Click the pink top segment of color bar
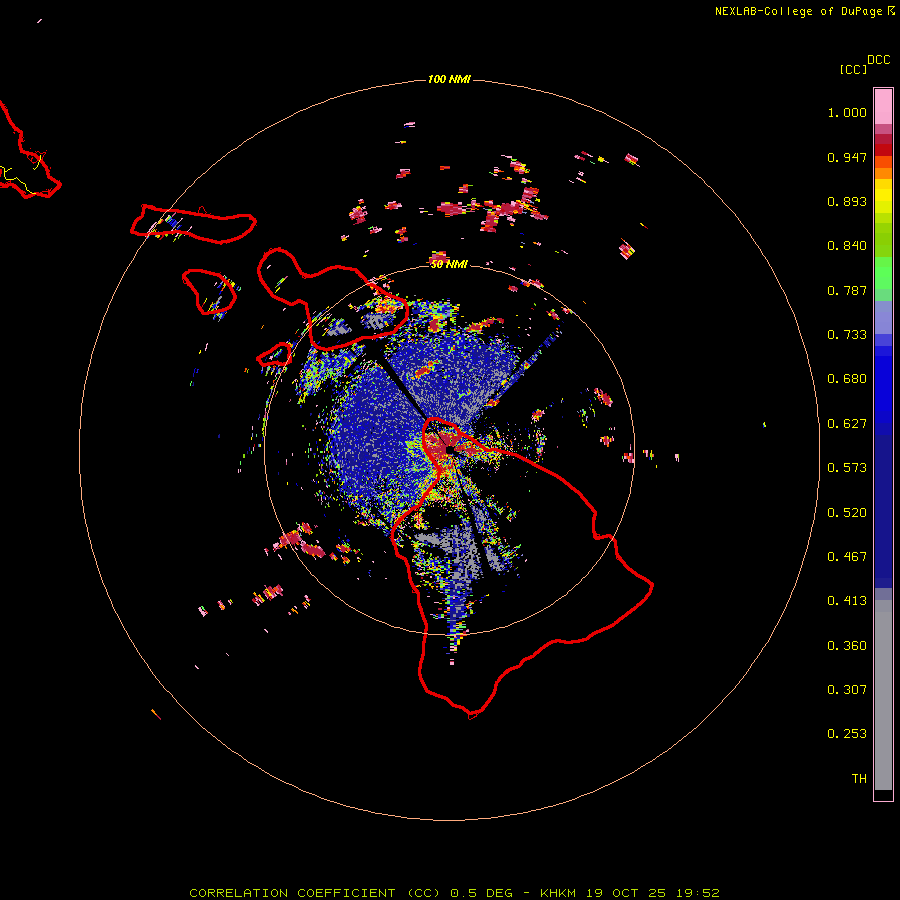This screenshot has width=900, height=900. pos(883,106)
